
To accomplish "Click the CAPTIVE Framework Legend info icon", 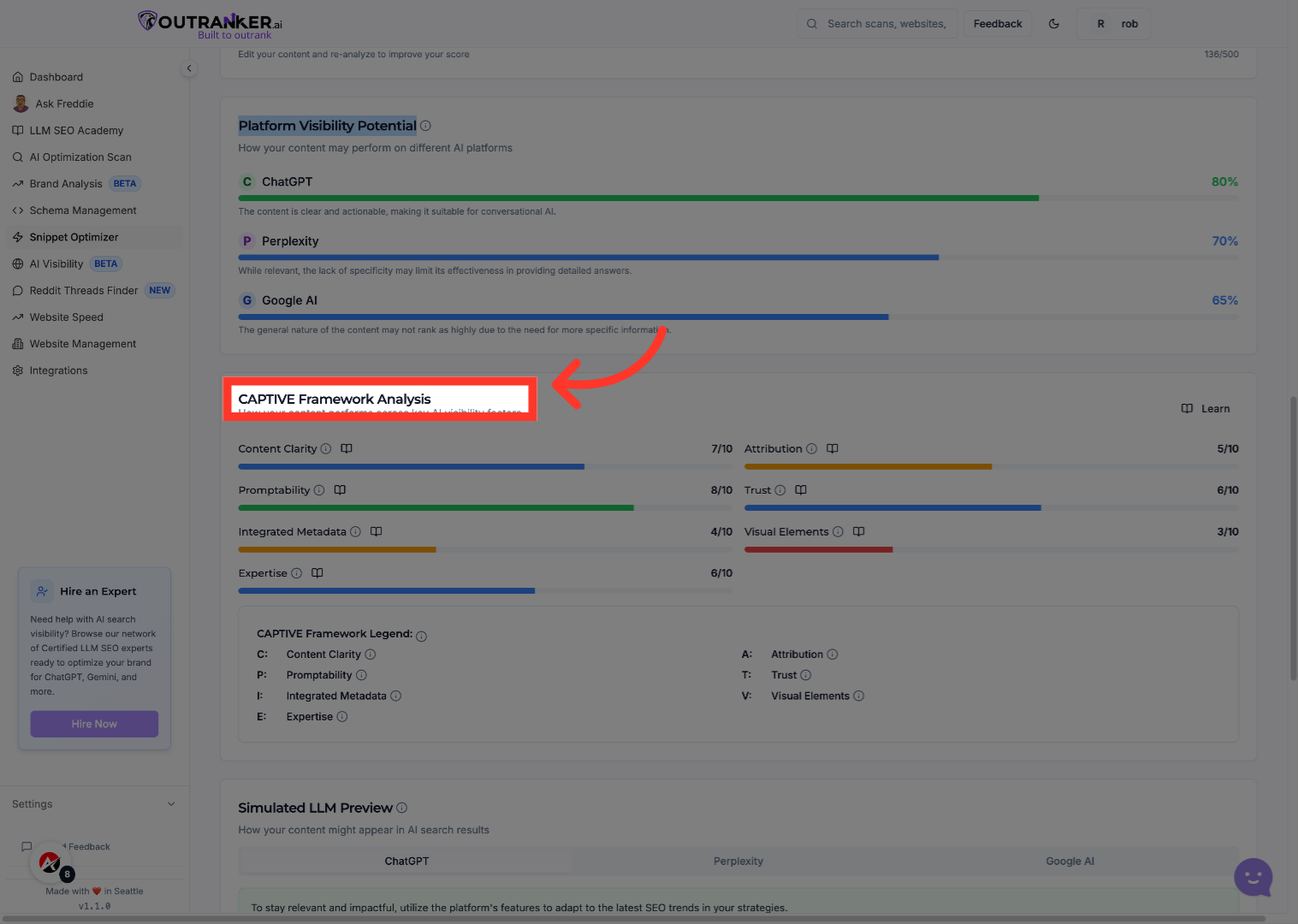I will click(x=421, y=635).
